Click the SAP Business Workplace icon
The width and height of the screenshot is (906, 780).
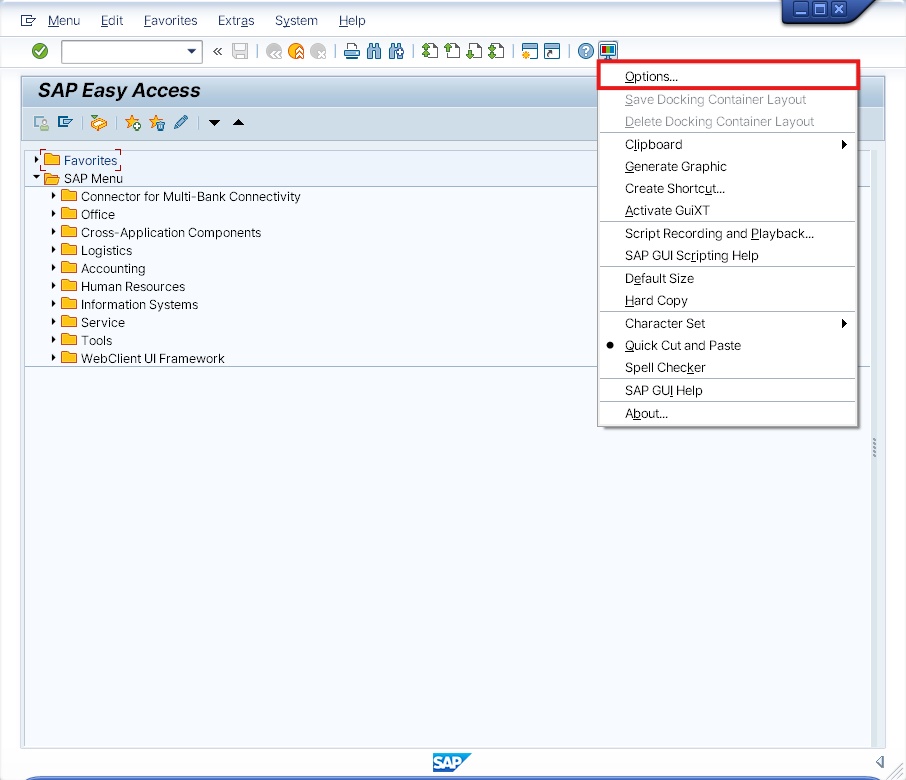tap(99, 122)
